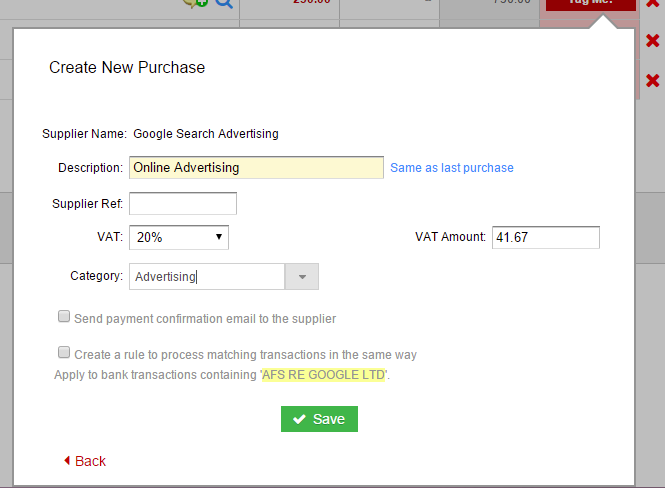Click the 'Same as last purchase' link
This screenshot has height=488, width=665.
451,168
